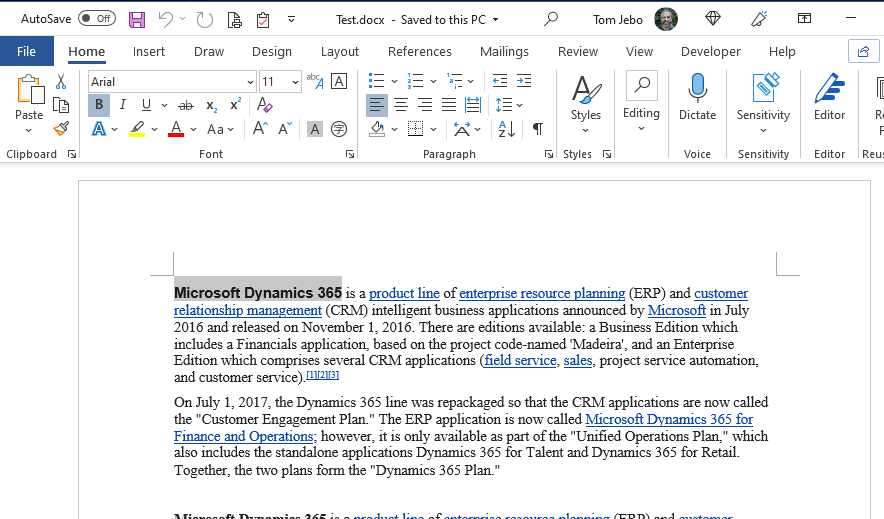
Task: Click the Sort A-Z icon
Action: pyautogui.click(x=506, y=129)
